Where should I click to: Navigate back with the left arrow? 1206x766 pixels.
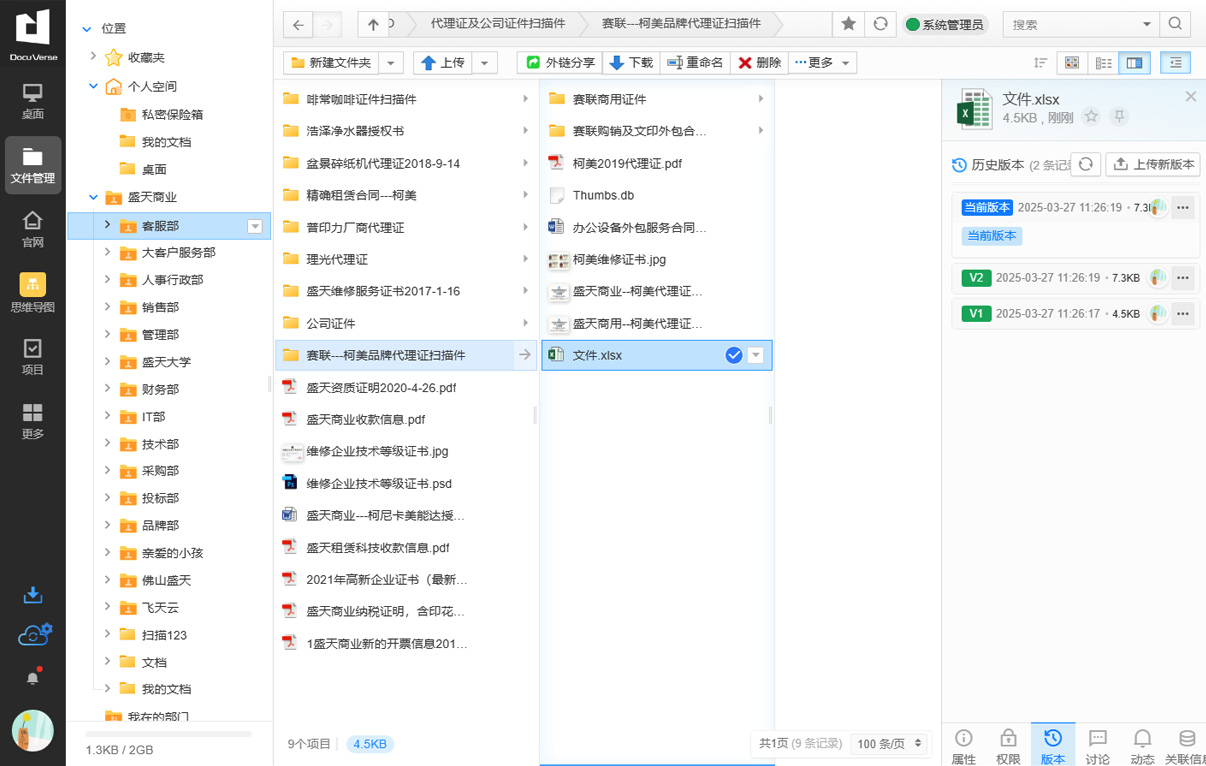click(298, 24)
